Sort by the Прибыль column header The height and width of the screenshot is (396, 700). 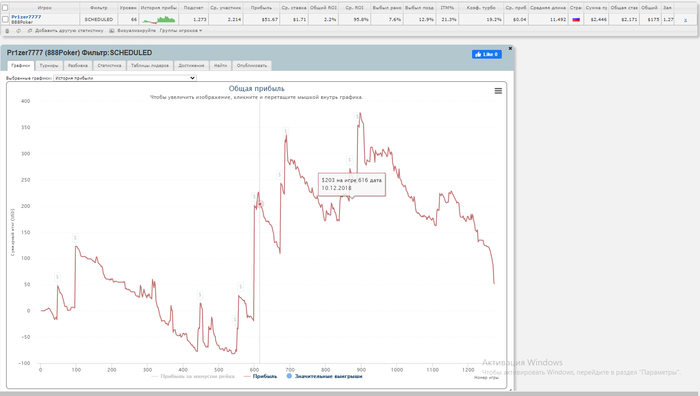[261, 8]
